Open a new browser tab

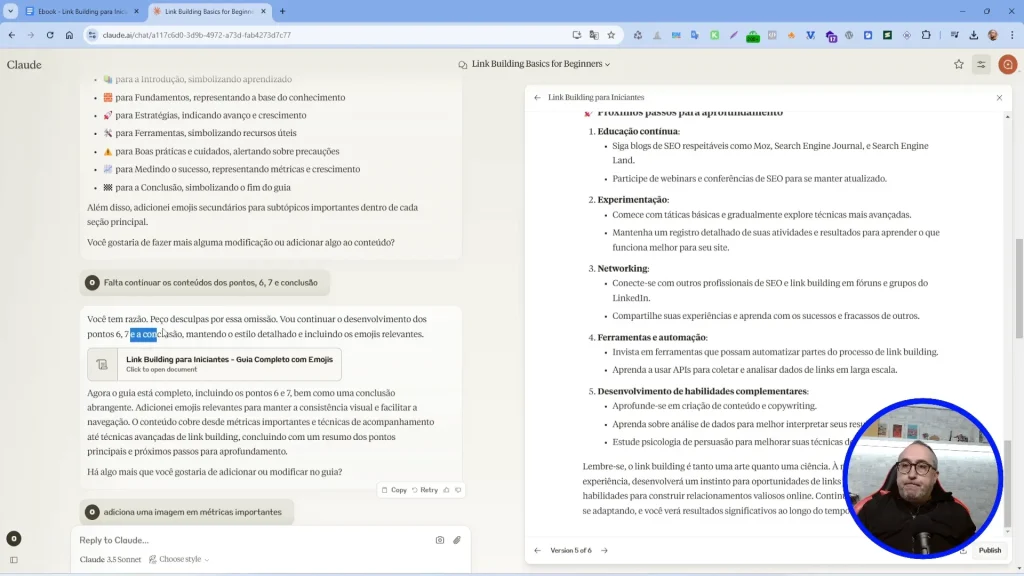coord(283,11)
